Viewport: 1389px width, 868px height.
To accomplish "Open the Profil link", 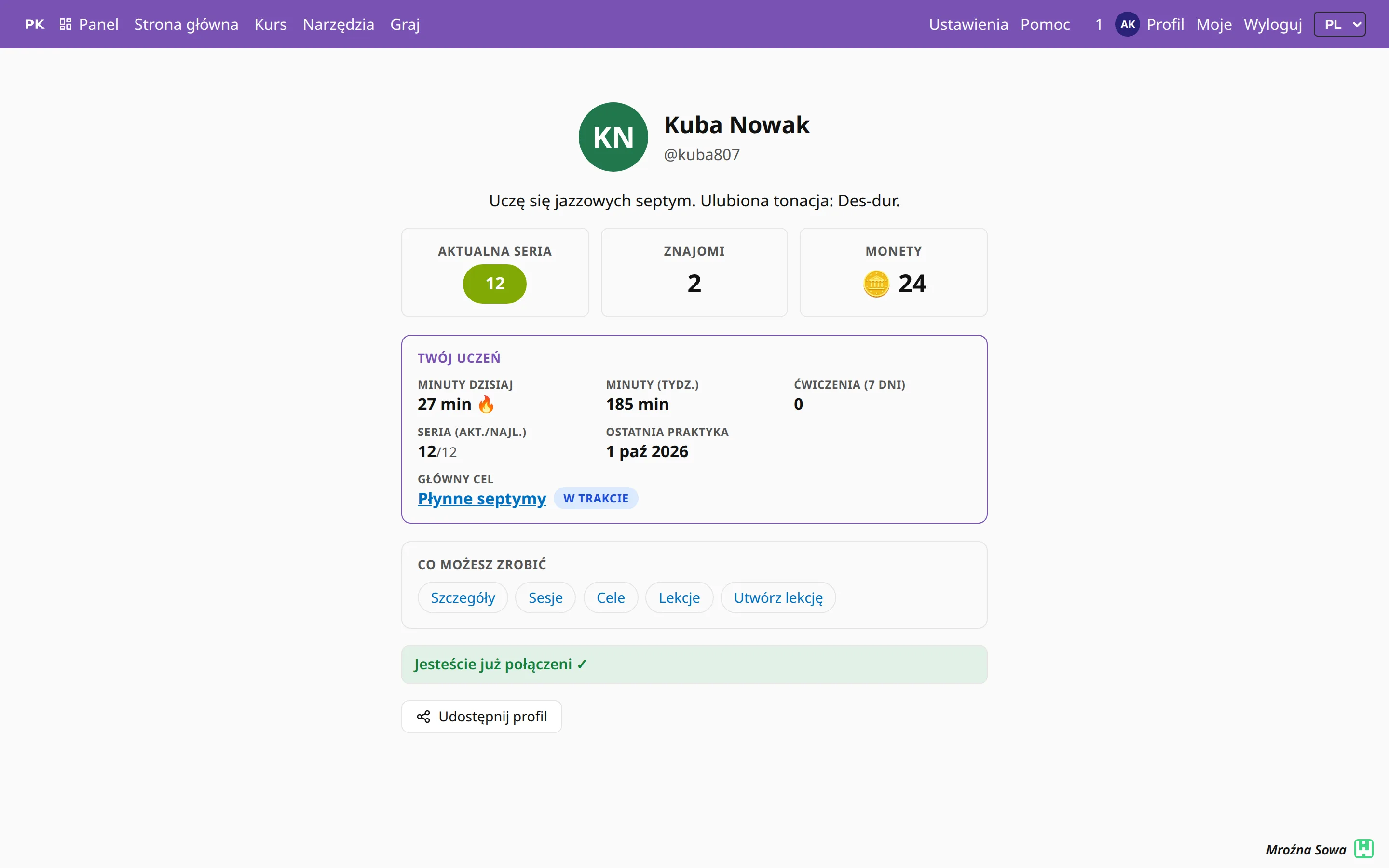I will 1165,24.
